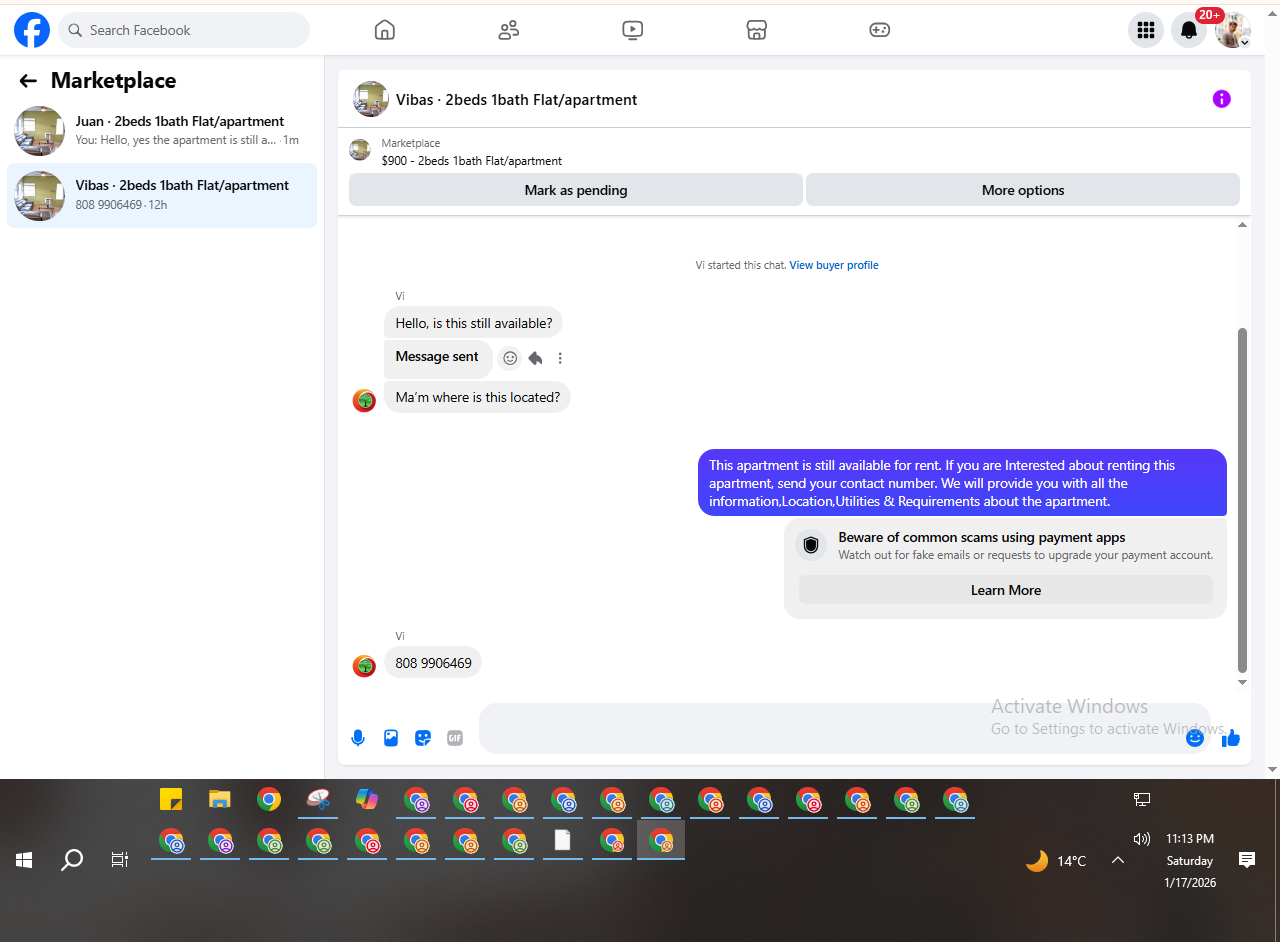The height and width of the screenshot is (942, 1280).
Task: Click the $900 - 2beds 1bath listing text
Action: tap(471, 160)
